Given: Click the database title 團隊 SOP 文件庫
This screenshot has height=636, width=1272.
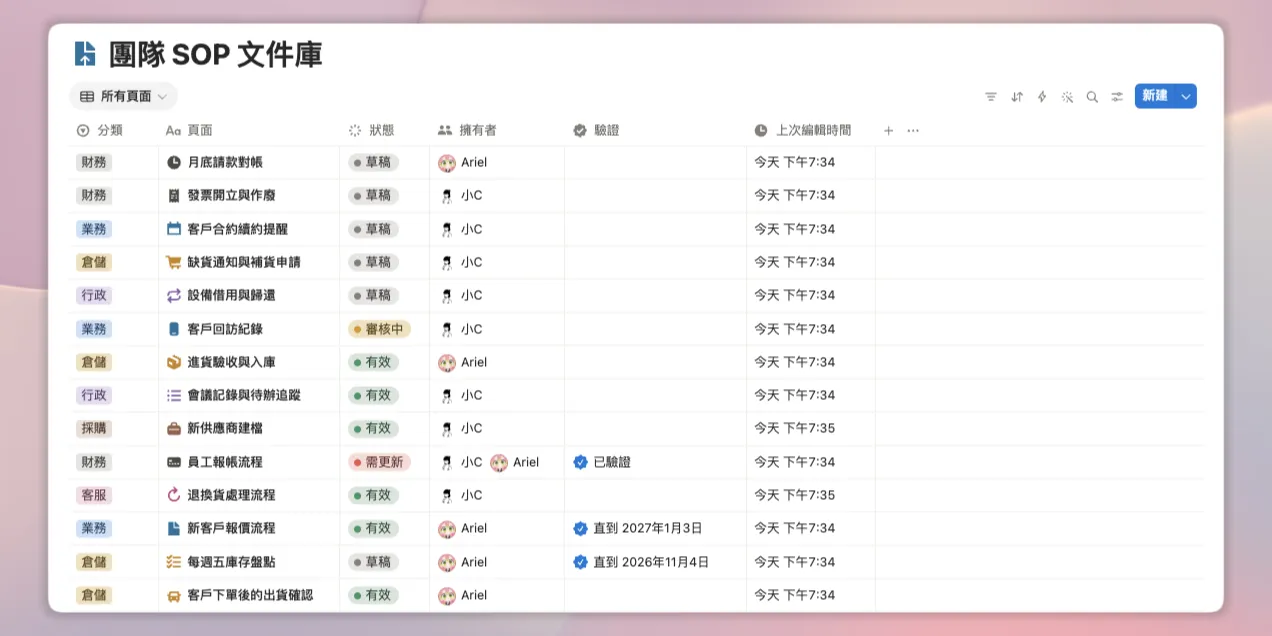Looking at the screenshot, I should click(x=216, y=54).
